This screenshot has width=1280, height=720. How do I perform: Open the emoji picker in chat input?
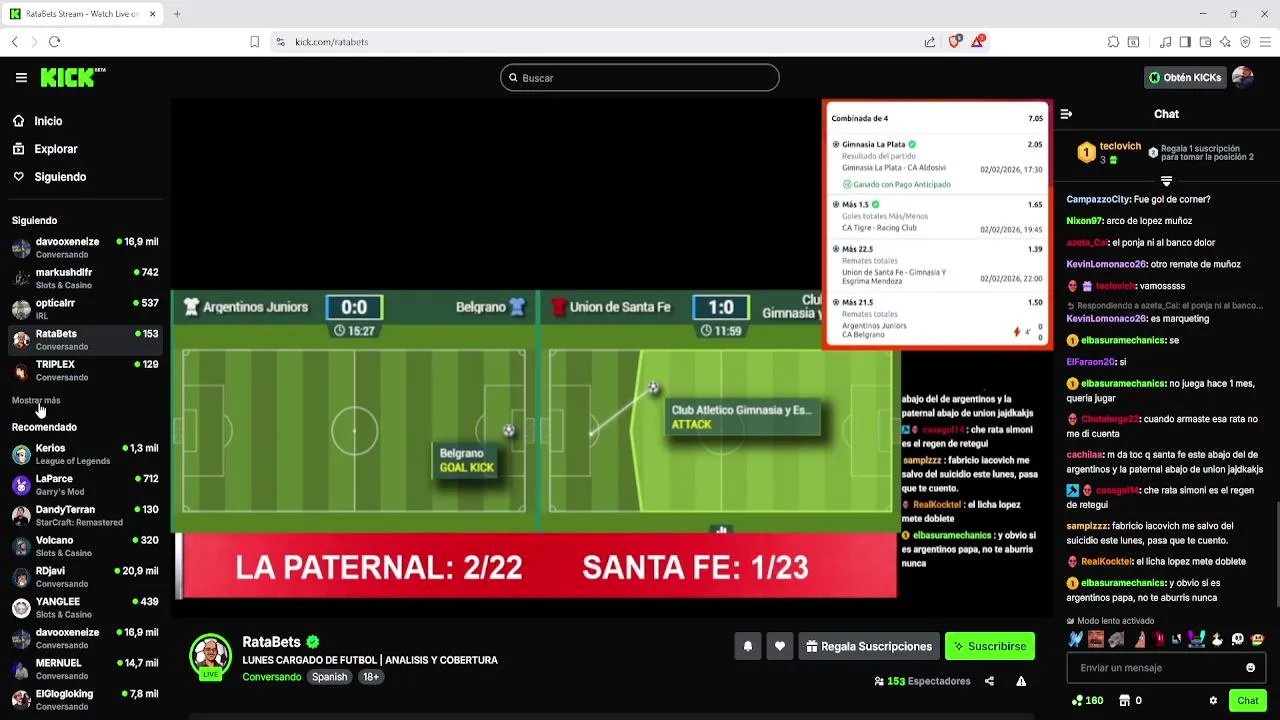[1250, 668]
